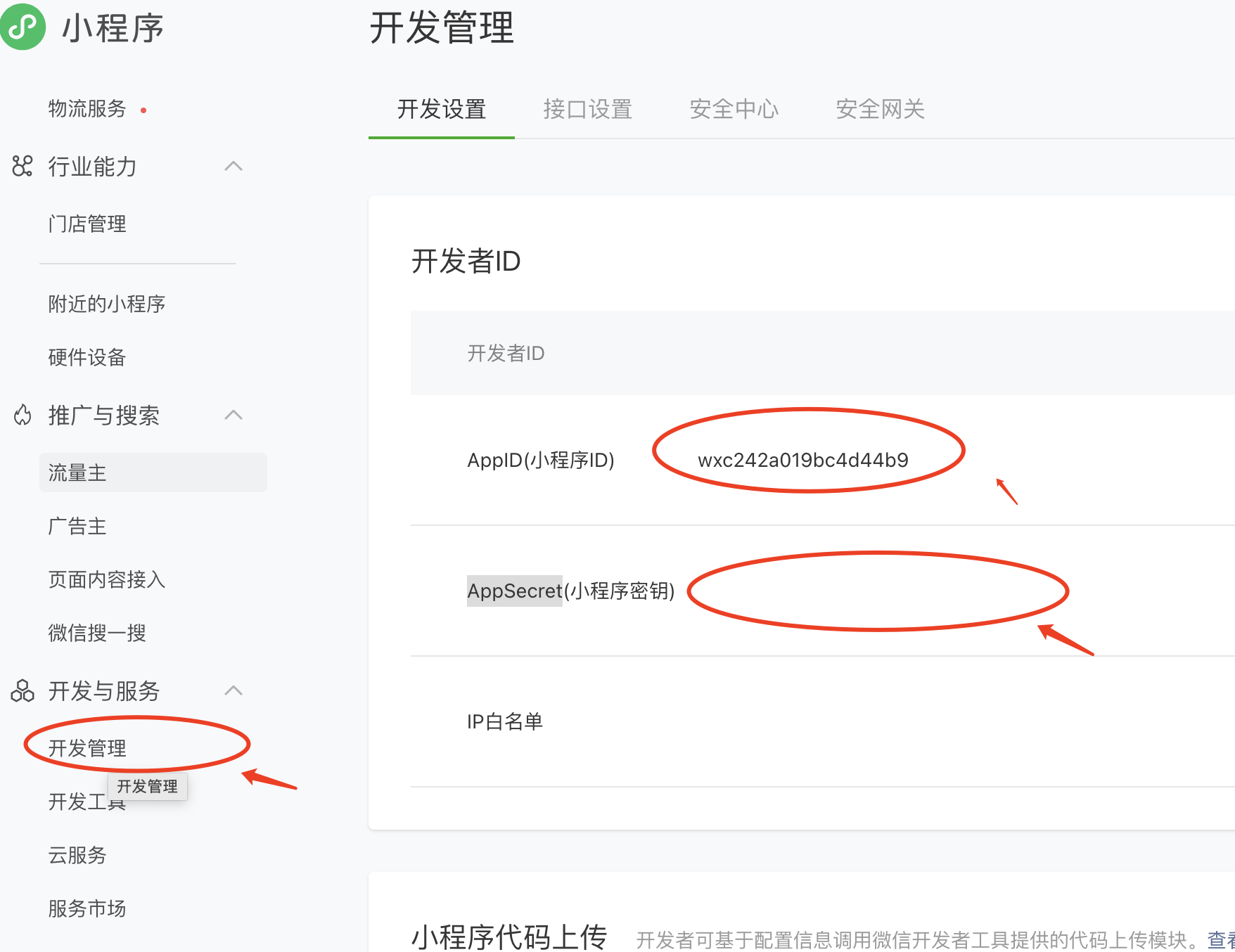Click the highlighted AppSecret label
Viewport: 1235px width, 952px height.
pyautogui.click(x=514, y=591)
